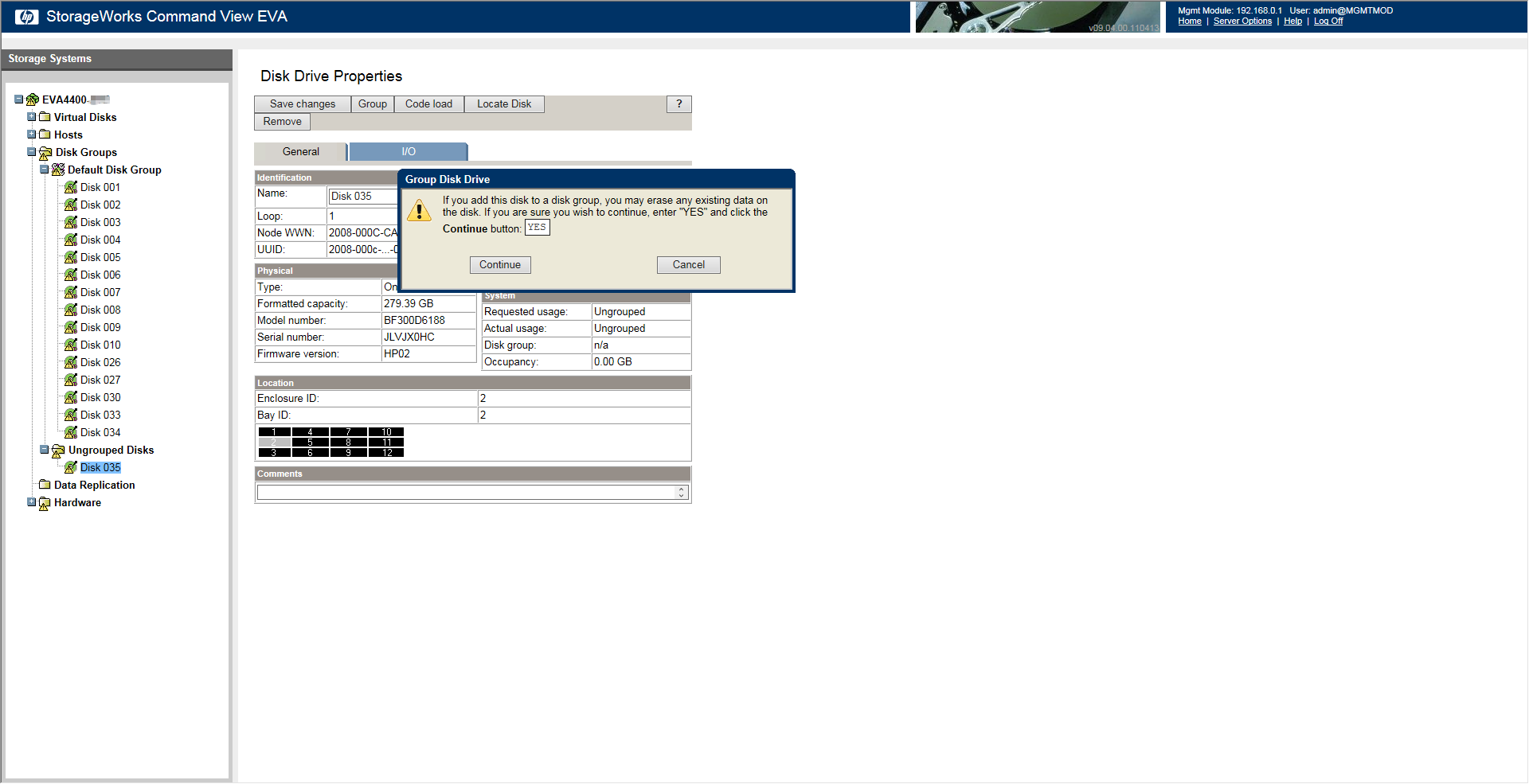Screen dimensions: 1529x784
Task: Click the Locate Disk toolbar button
Action: 503,104
